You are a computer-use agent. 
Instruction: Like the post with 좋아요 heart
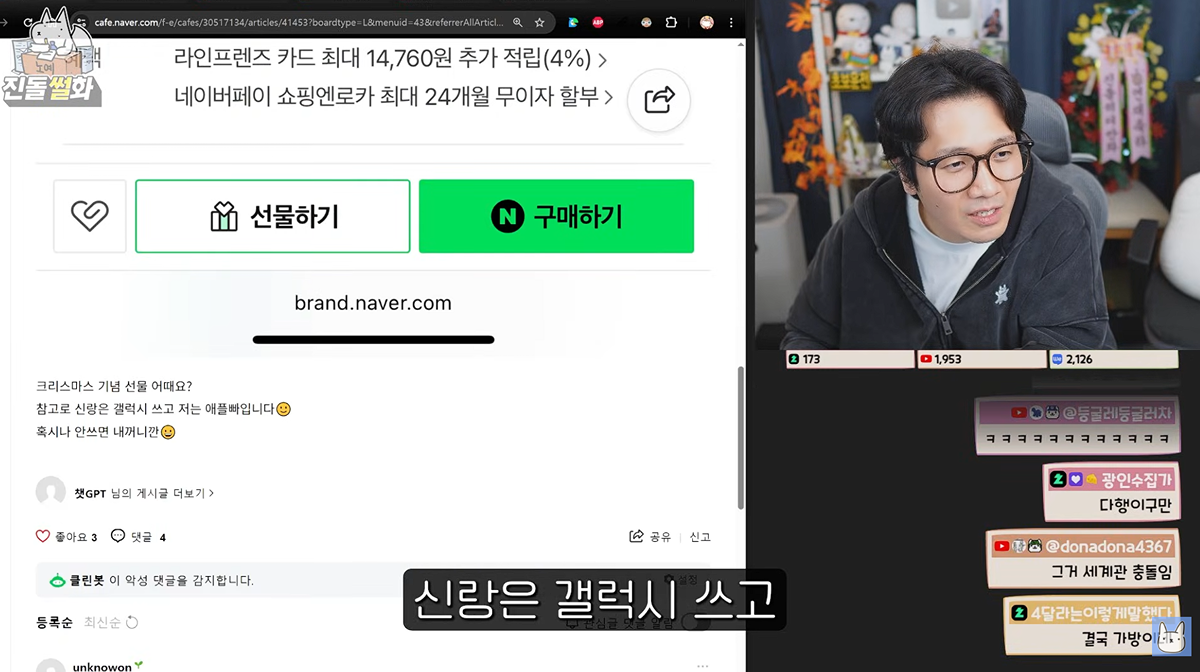[43, 537]
